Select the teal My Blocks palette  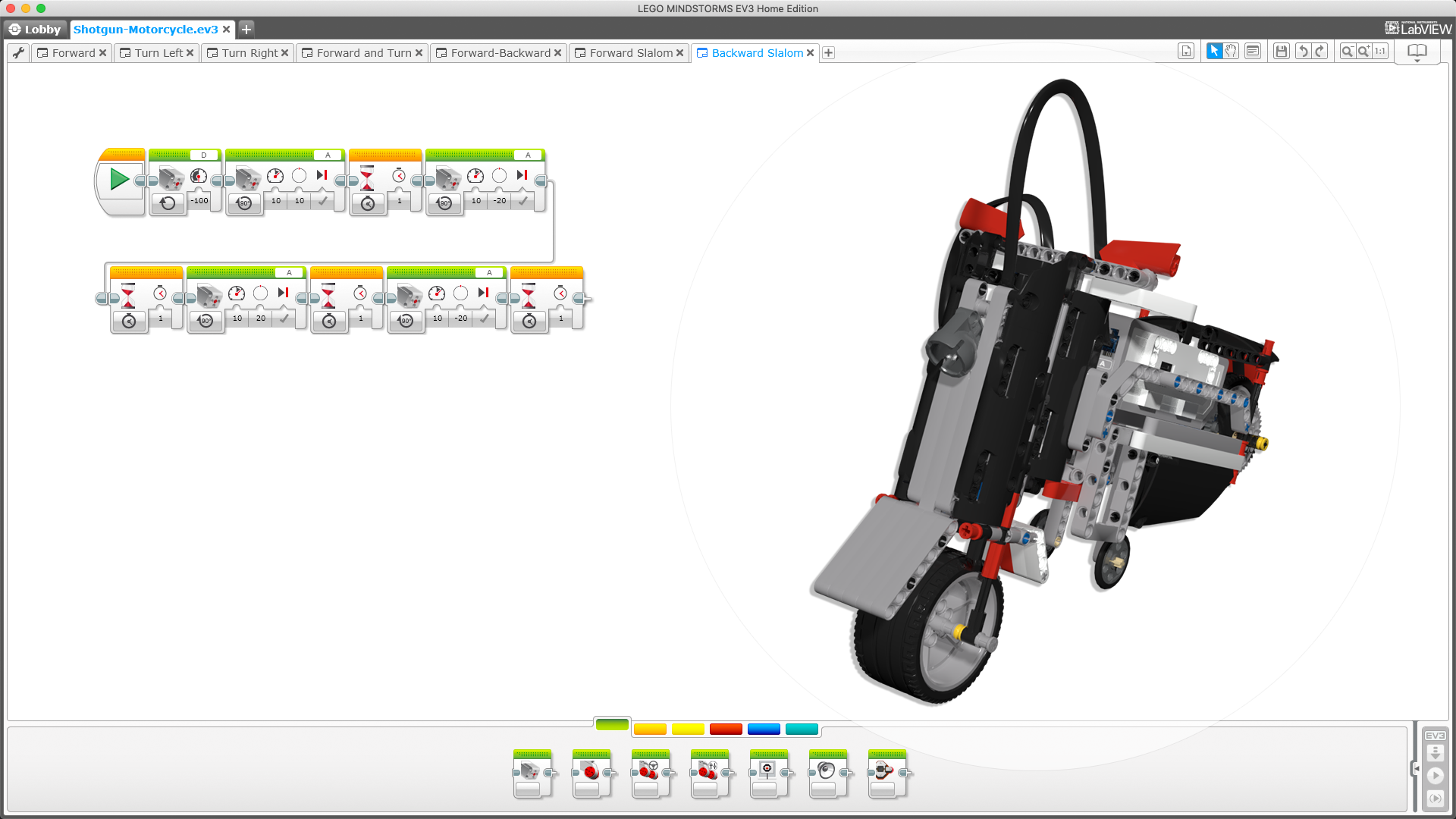click(x=802, y=729)
